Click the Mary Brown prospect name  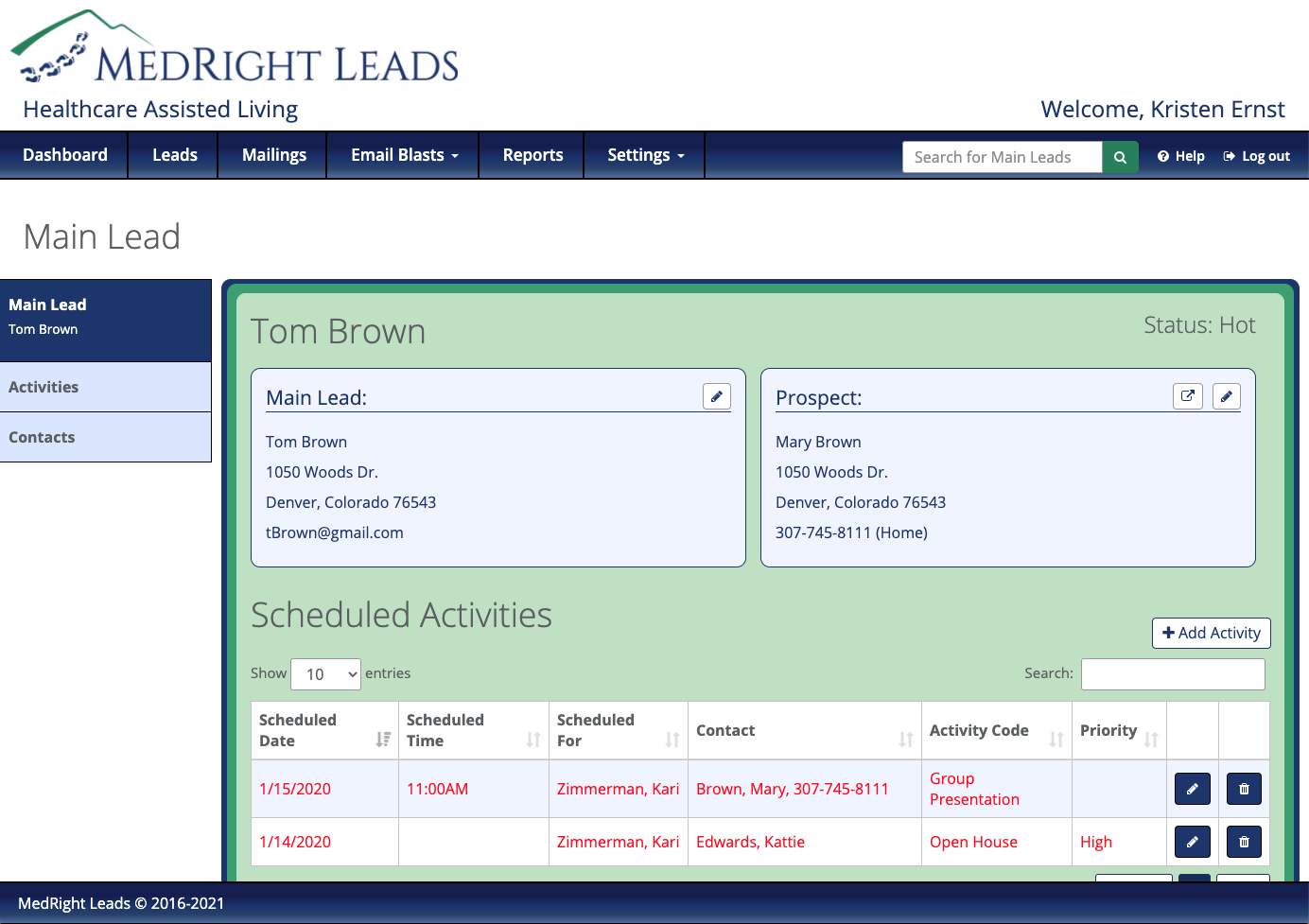click(818, 442)
